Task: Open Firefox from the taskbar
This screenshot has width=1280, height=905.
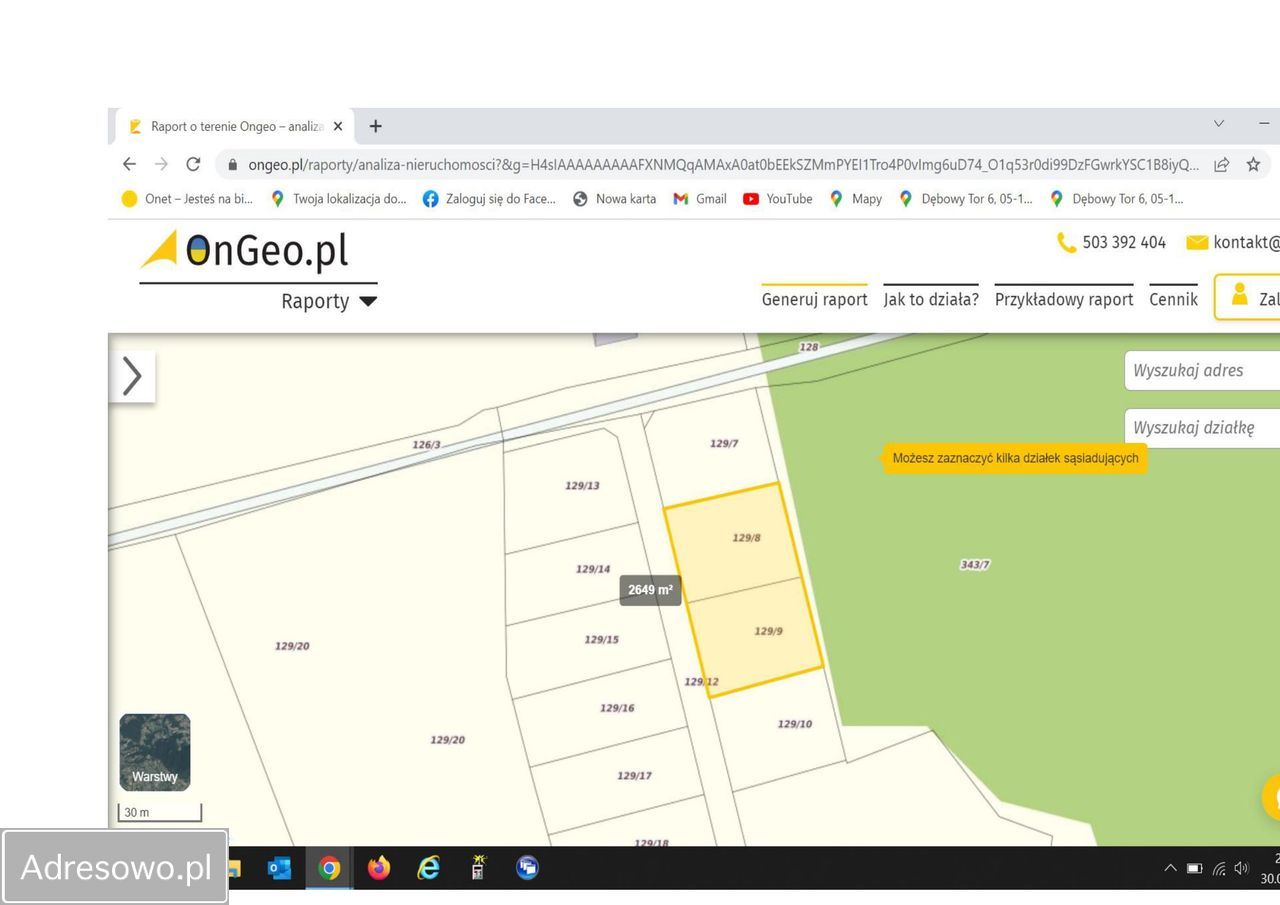Action: tap(379, 868)
